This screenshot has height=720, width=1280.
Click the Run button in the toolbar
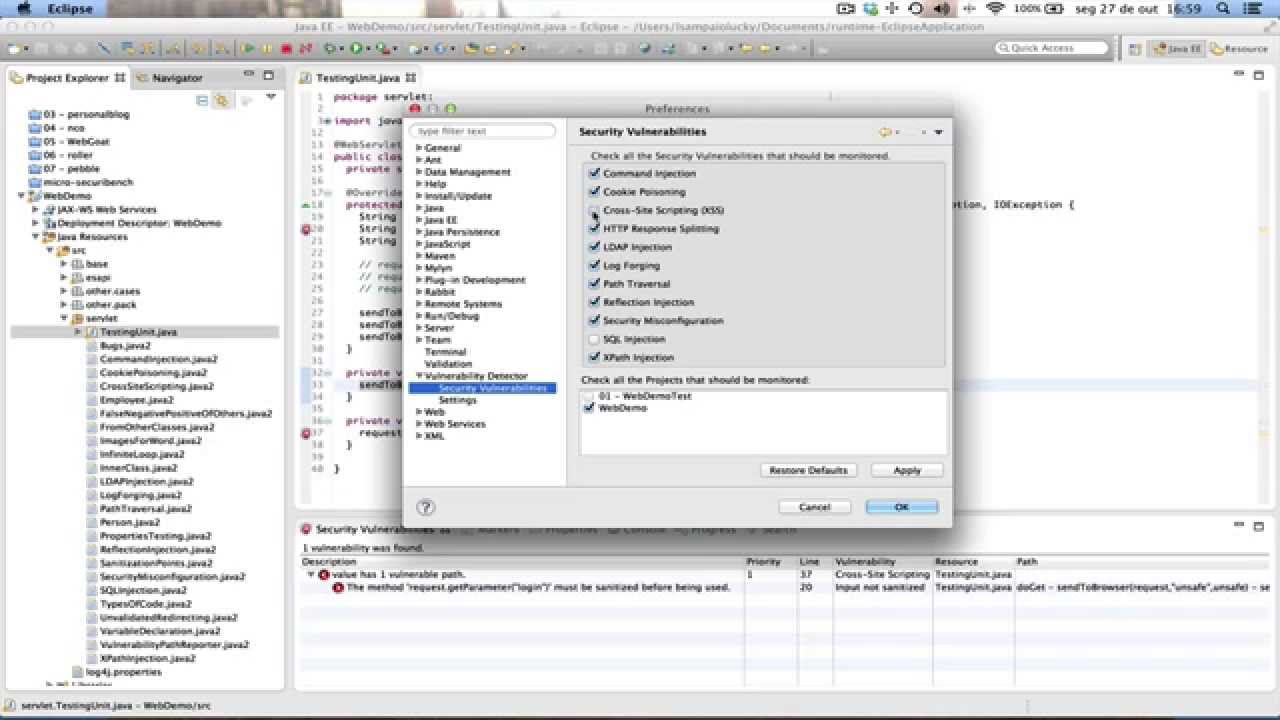248,47
